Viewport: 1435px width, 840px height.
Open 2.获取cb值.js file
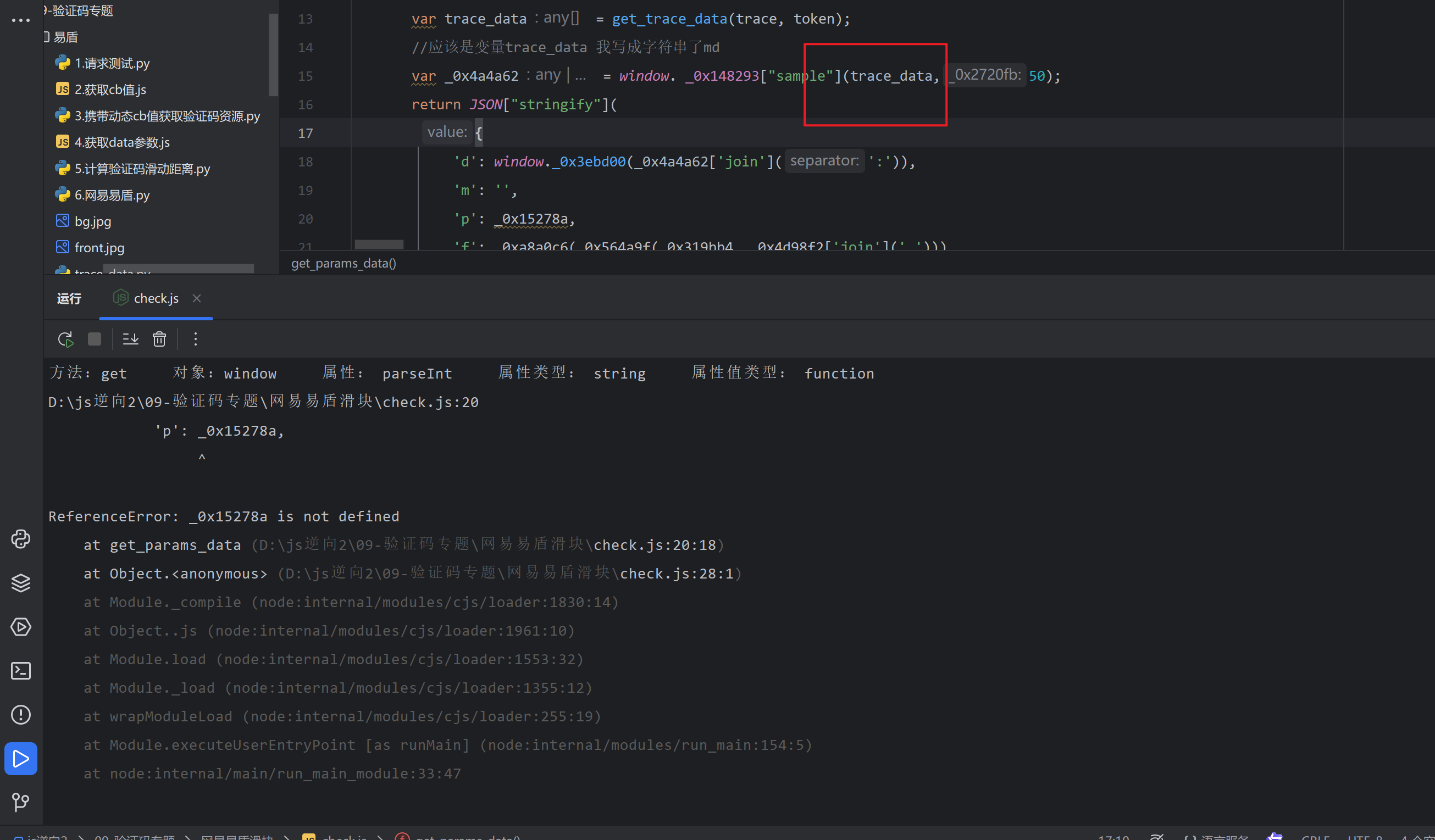(x=110, y=90)
